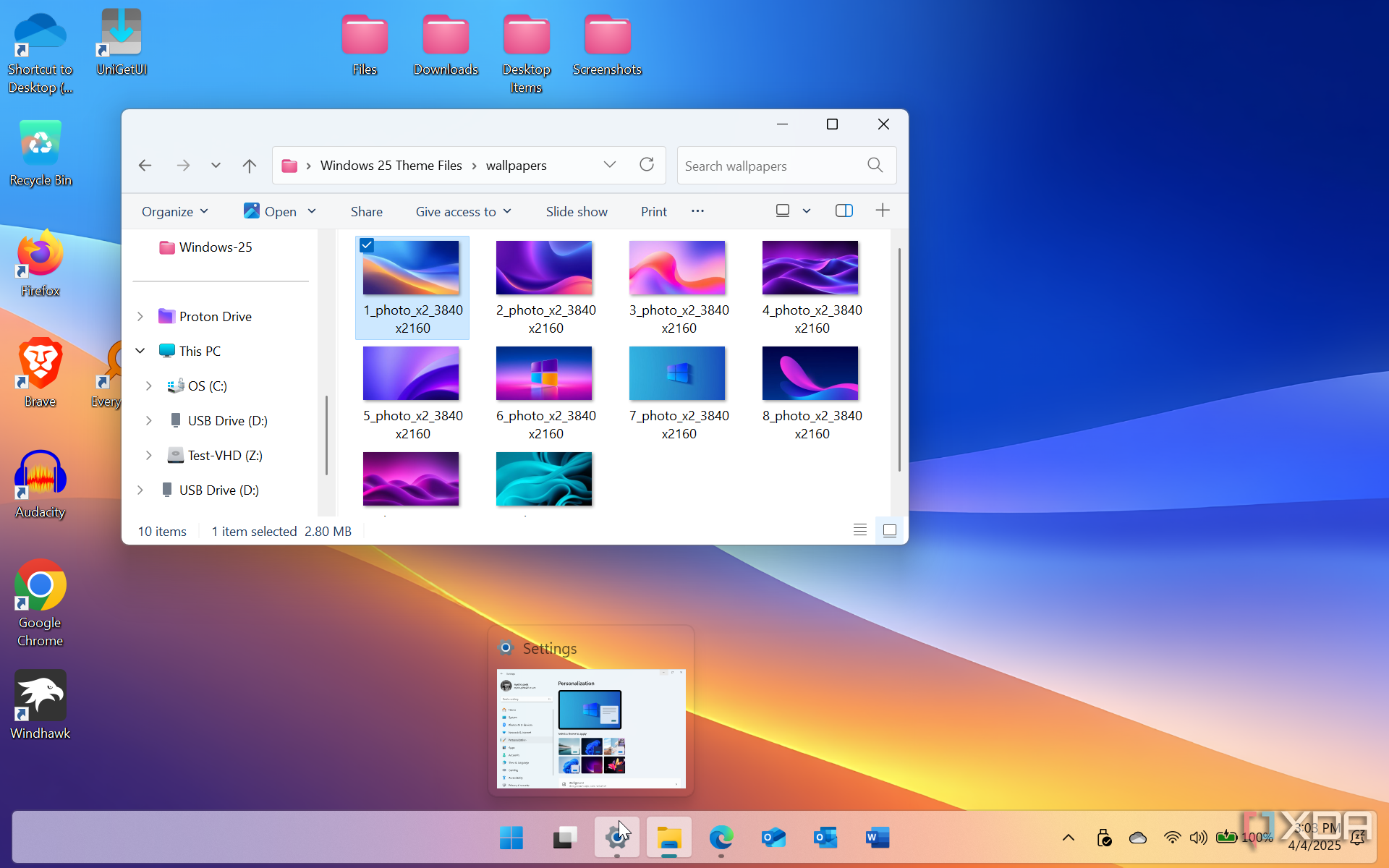1389x868 pixels.
Task: Open Settings window preview thumbnail
Action: click(x=591, y=728)
